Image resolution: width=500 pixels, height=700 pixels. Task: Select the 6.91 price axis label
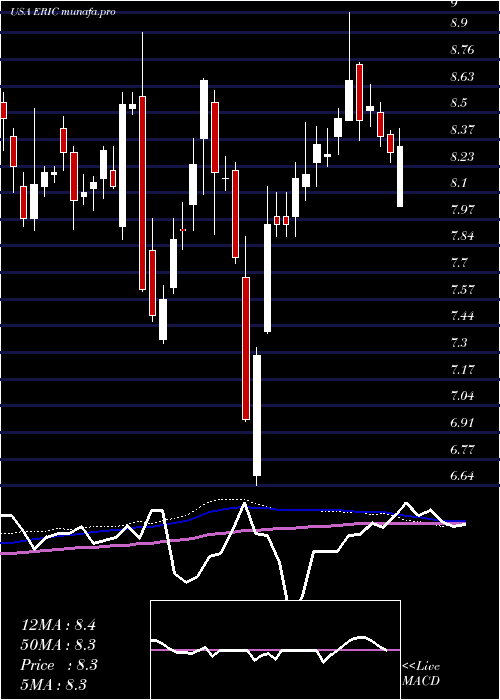coord(462,423)
